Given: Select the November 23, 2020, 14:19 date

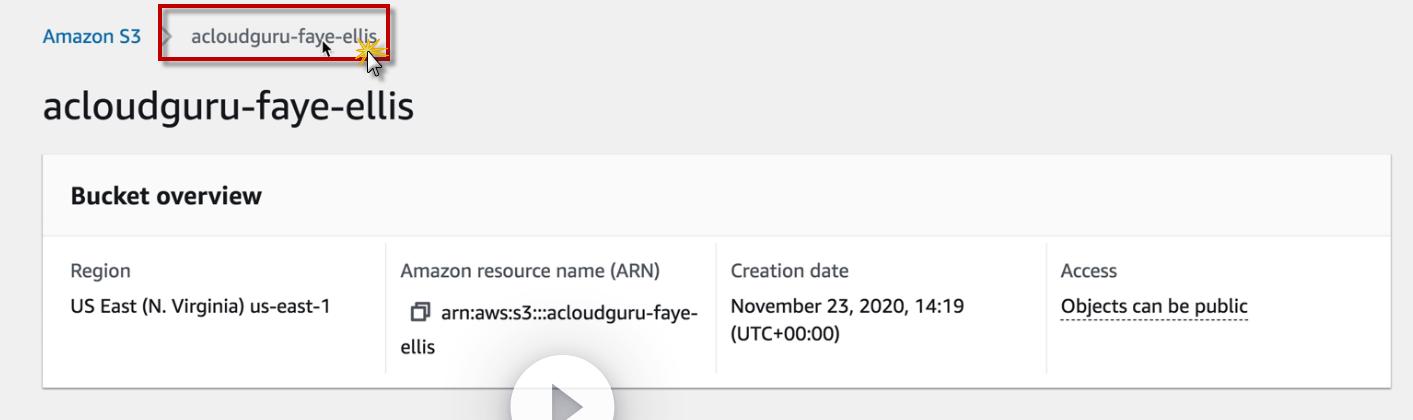Looking at the screenshot, I should tap(847, 306).
